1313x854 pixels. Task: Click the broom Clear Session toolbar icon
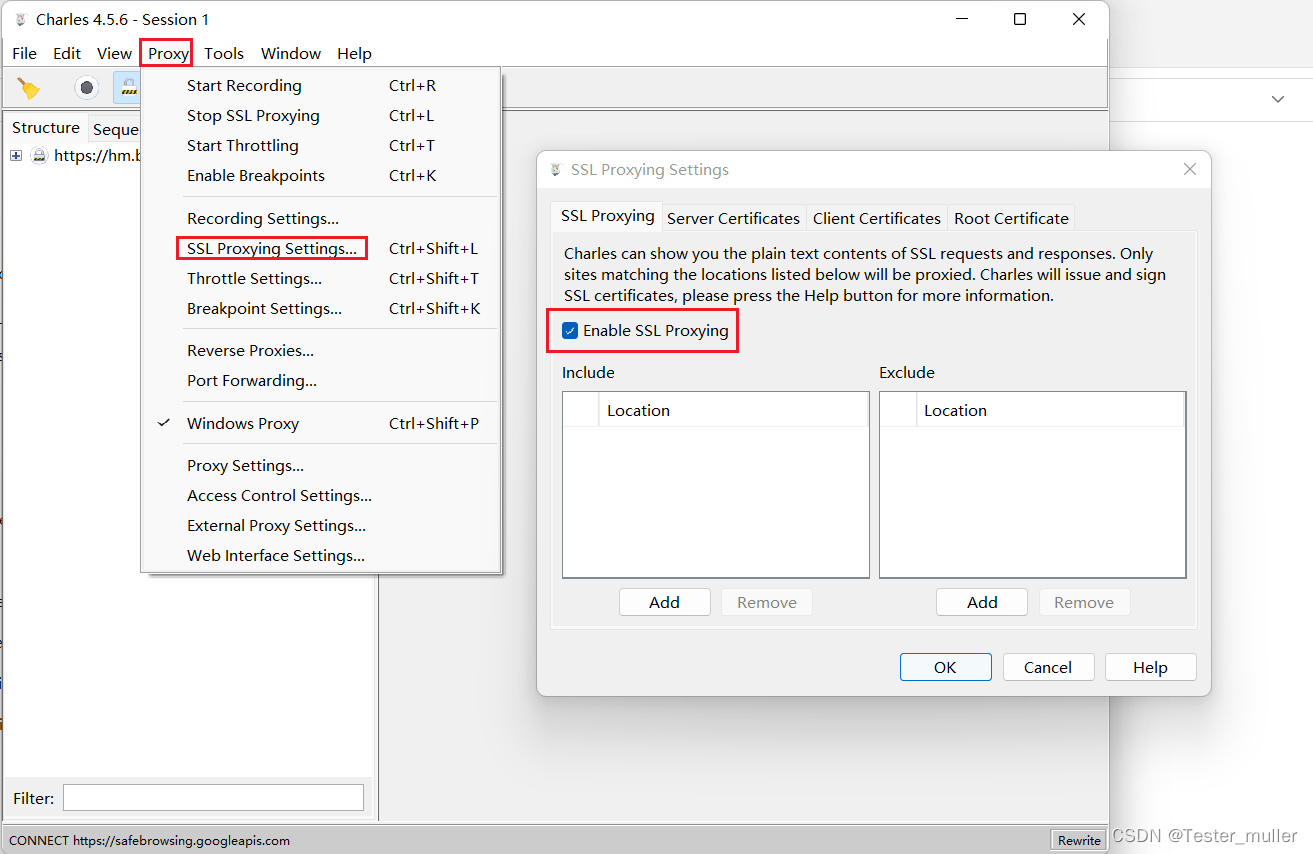click(x=29, y=88)
